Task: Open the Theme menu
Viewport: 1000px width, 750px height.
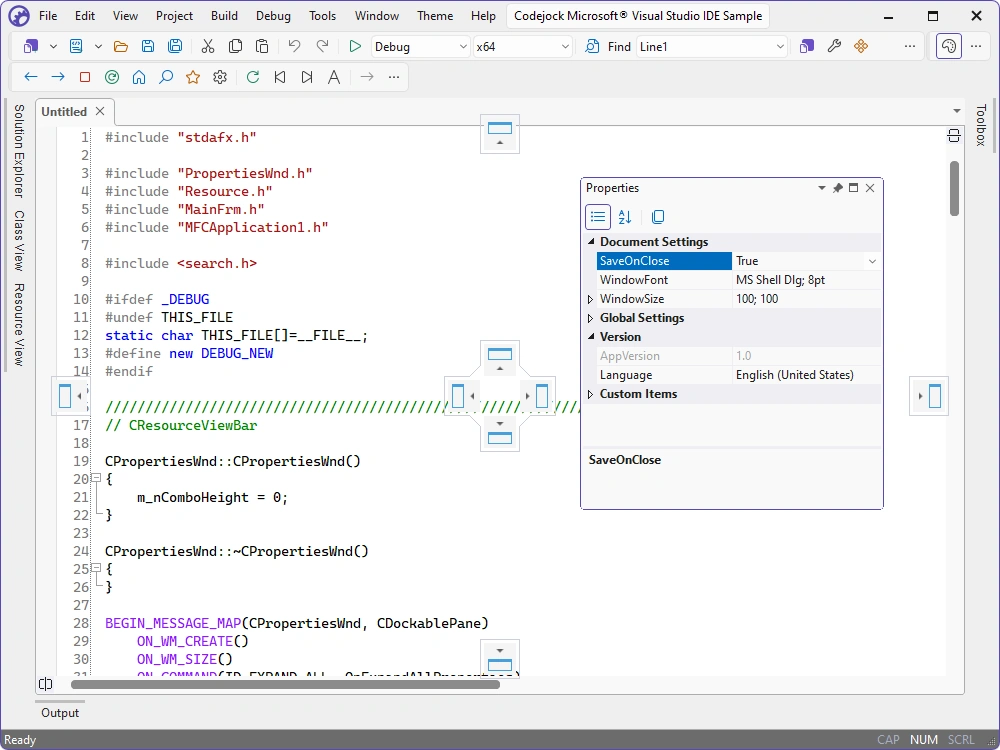Action: click(435, 16)
